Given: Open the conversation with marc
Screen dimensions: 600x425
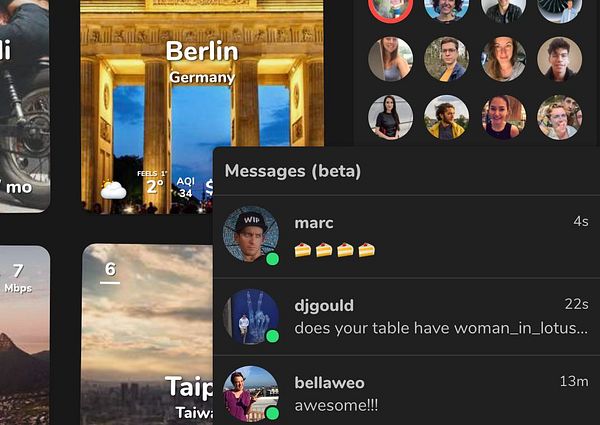Looking at the screenshot, I should (406, 236).
